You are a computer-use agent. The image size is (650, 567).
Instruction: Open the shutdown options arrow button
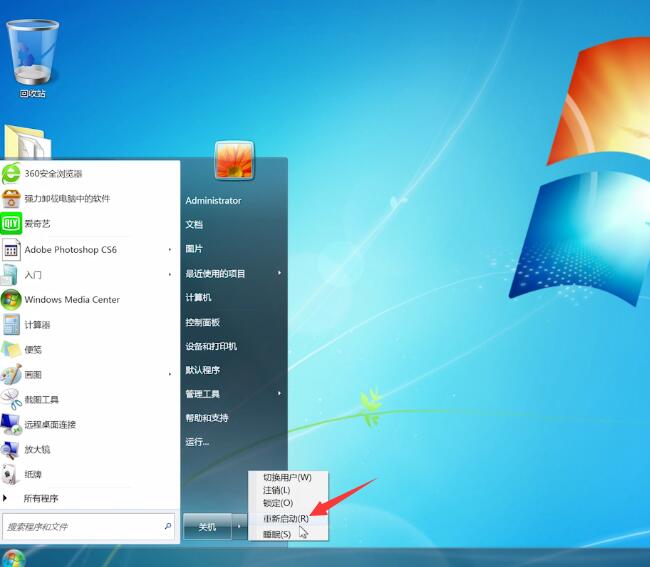click(239, 526)
